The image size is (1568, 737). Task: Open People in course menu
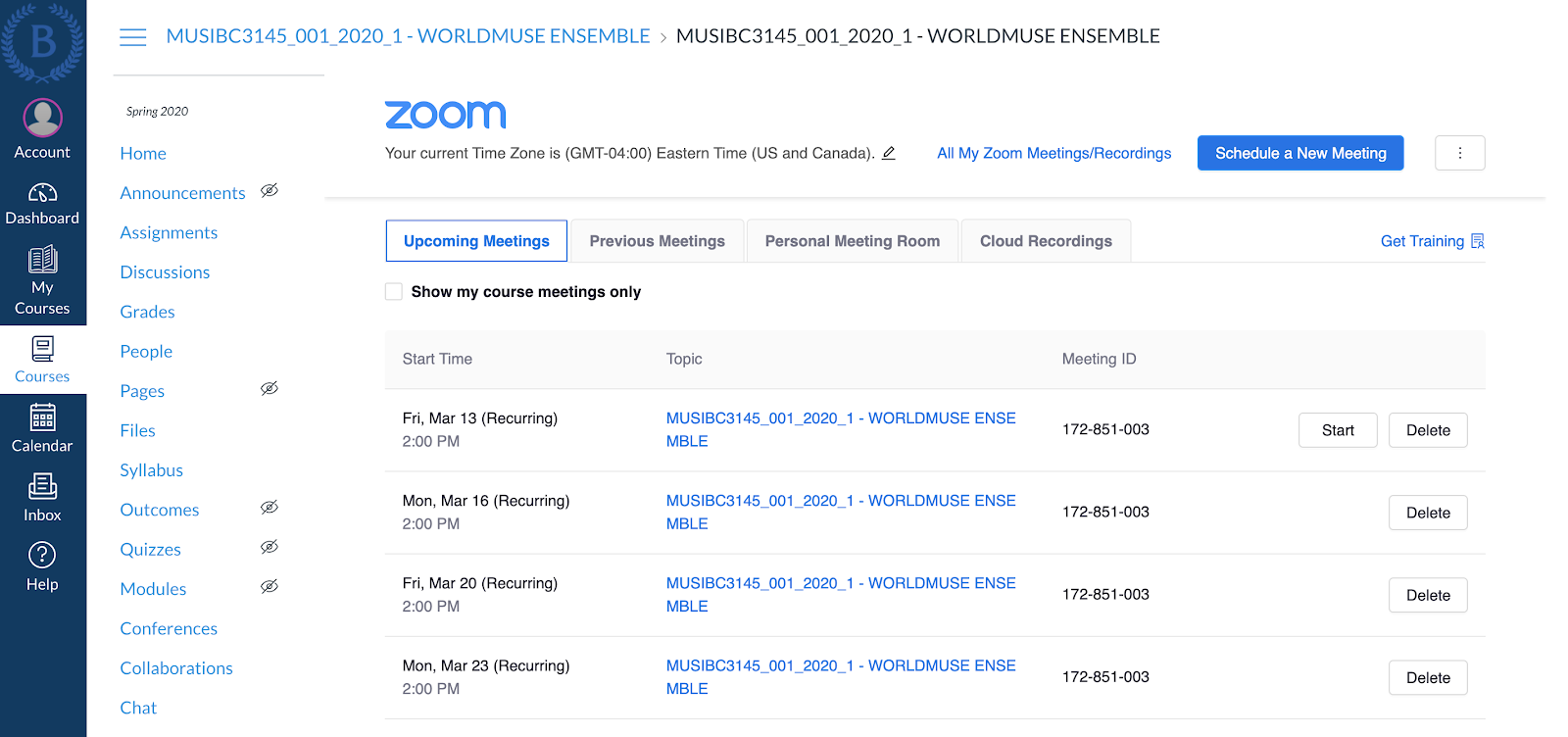click(x=146, y=351)
